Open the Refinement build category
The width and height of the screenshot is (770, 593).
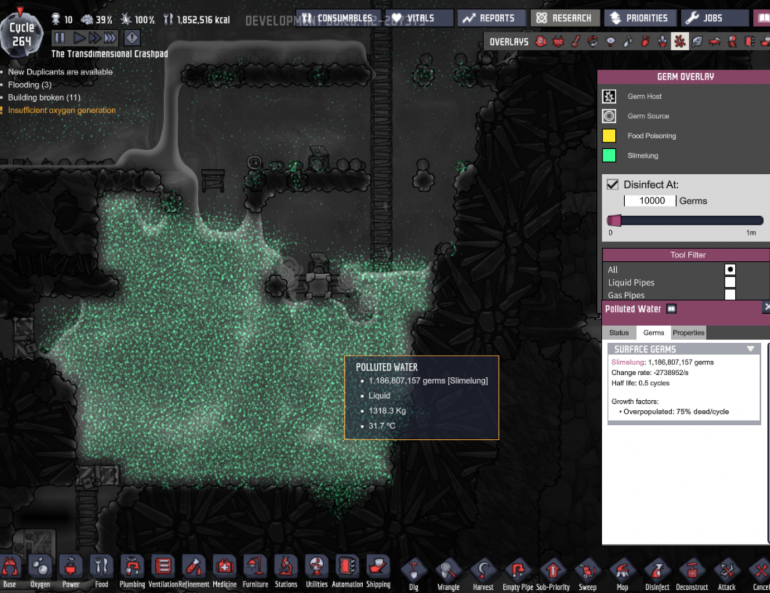(194, 571)
